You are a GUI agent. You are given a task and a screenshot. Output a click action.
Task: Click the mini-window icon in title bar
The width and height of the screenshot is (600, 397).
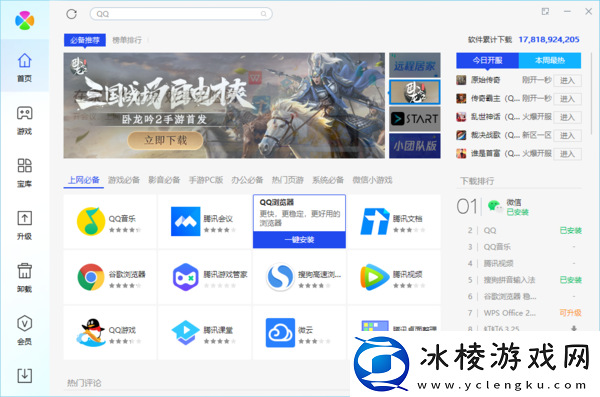tap(545, 12)
